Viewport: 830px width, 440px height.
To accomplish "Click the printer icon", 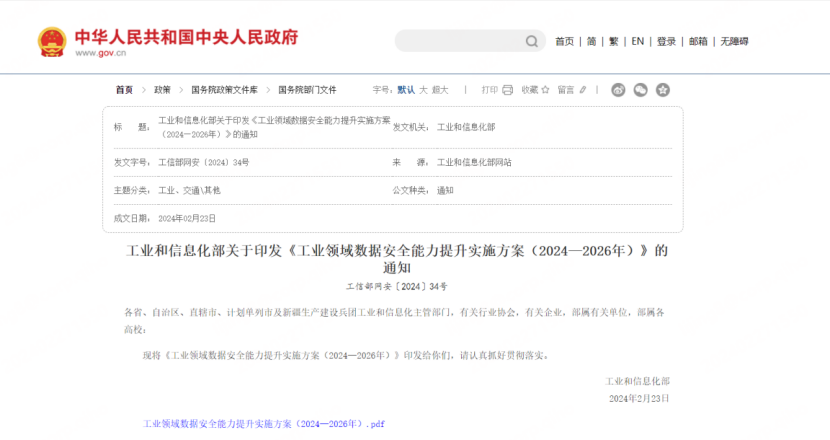I will [x=507, y=90].
